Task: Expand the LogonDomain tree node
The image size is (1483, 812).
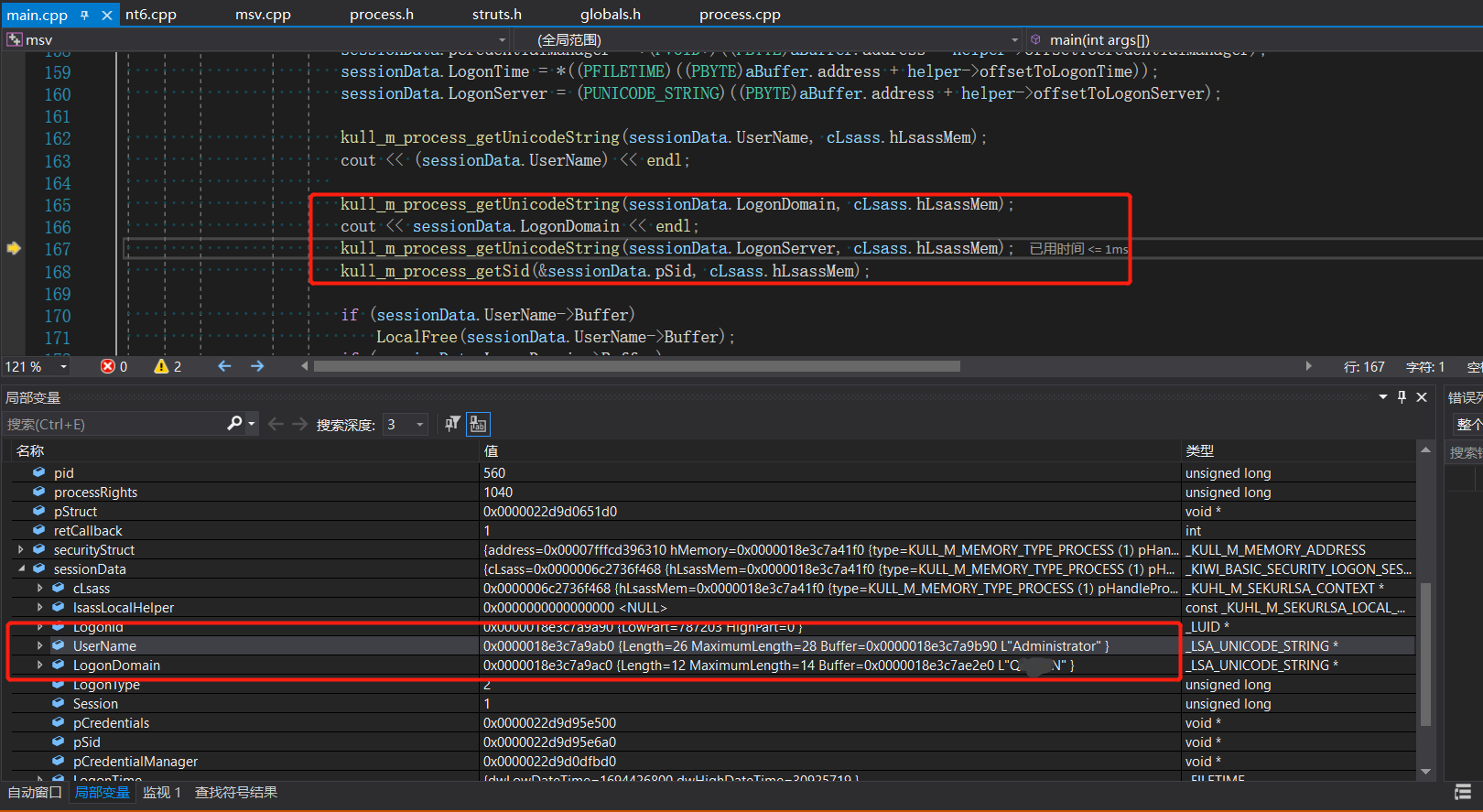Action: 39,665
